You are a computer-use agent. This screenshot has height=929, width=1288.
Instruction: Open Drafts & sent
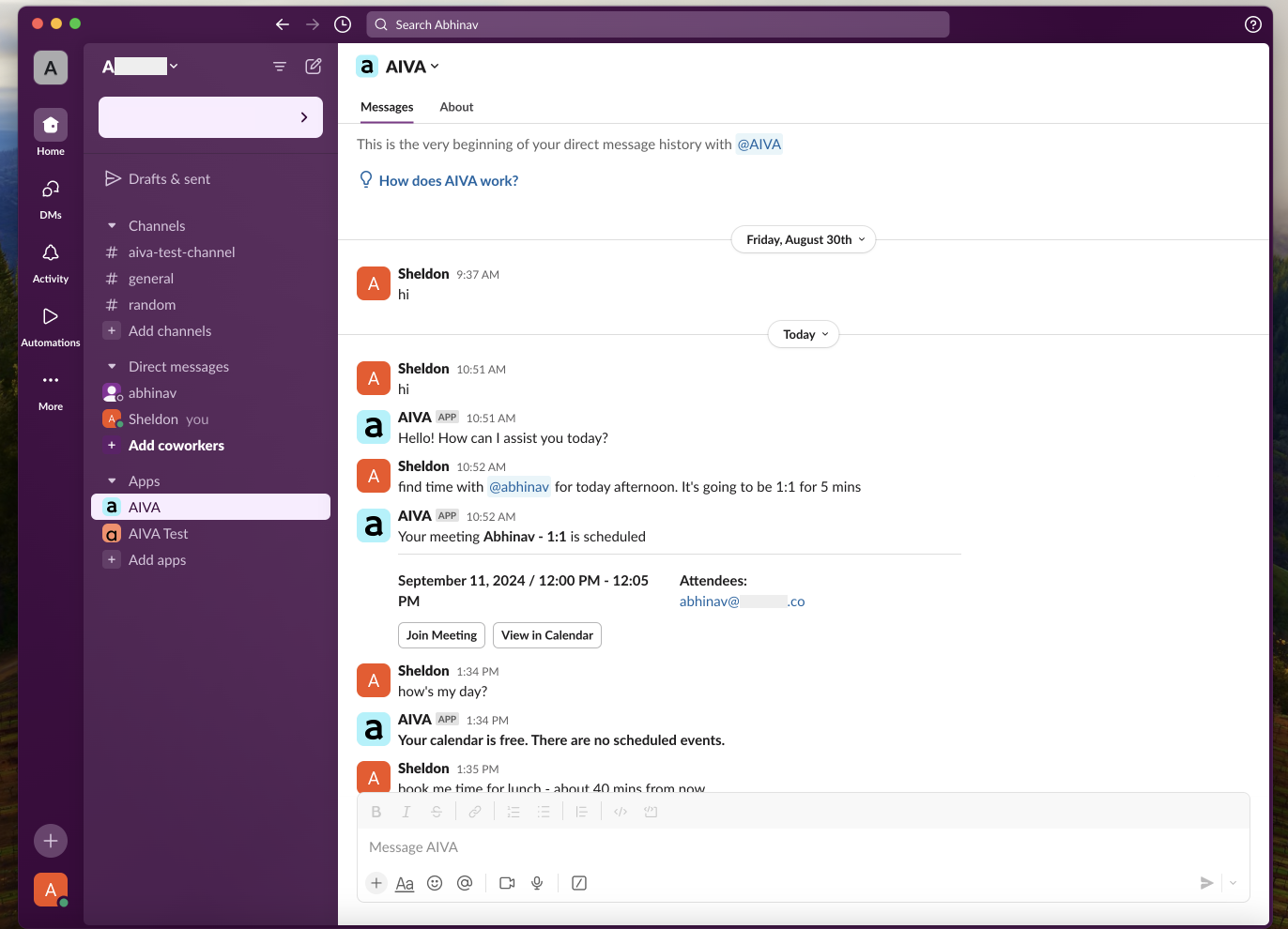click(210, 179)
